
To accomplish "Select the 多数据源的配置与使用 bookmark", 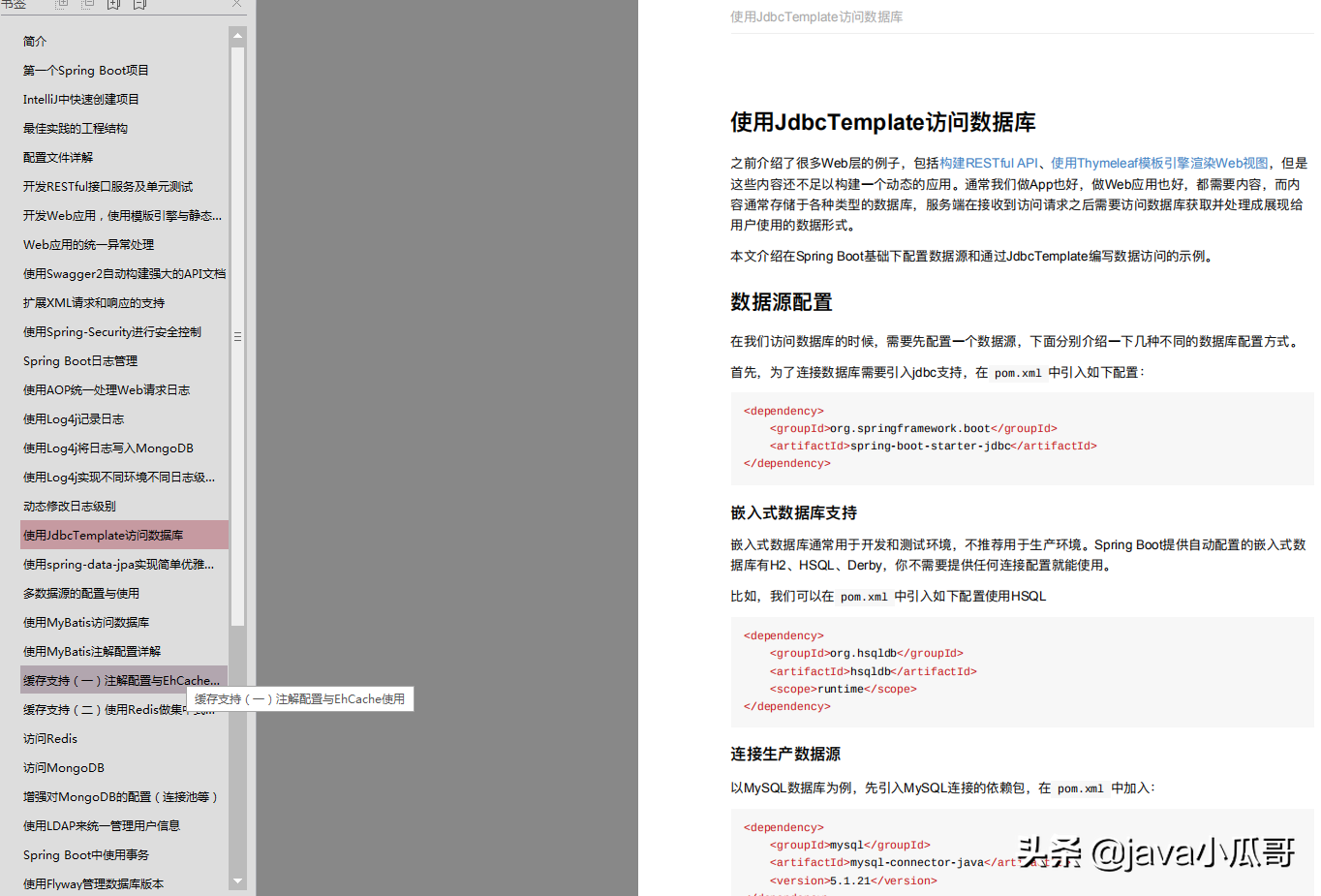I will click(78, 593).
